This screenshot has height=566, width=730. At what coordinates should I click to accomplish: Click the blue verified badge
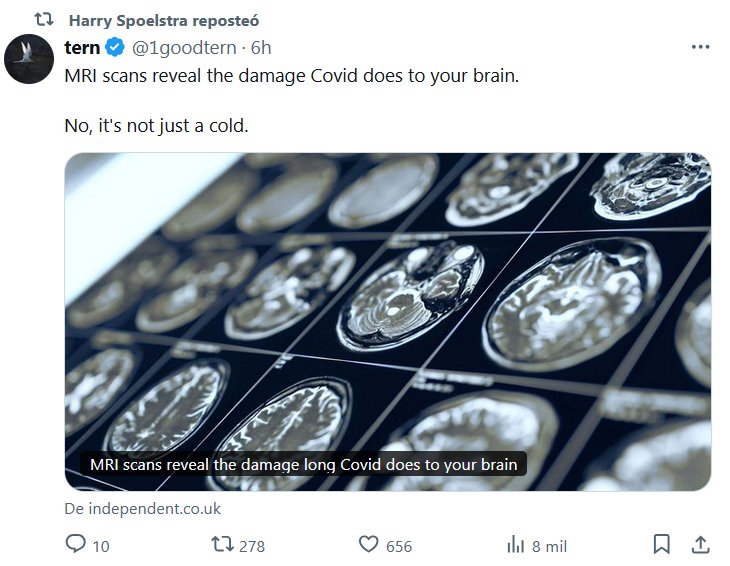115,48
